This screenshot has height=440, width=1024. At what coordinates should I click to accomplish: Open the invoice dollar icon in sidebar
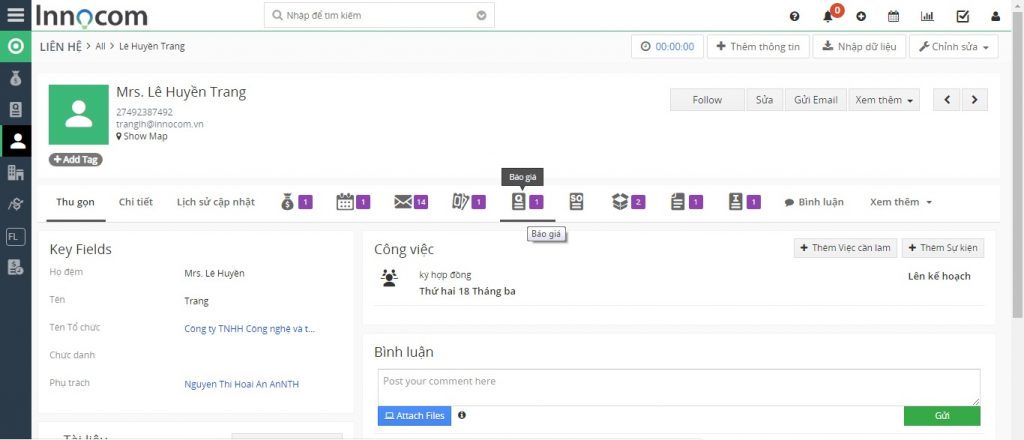(x=15, y=266)
